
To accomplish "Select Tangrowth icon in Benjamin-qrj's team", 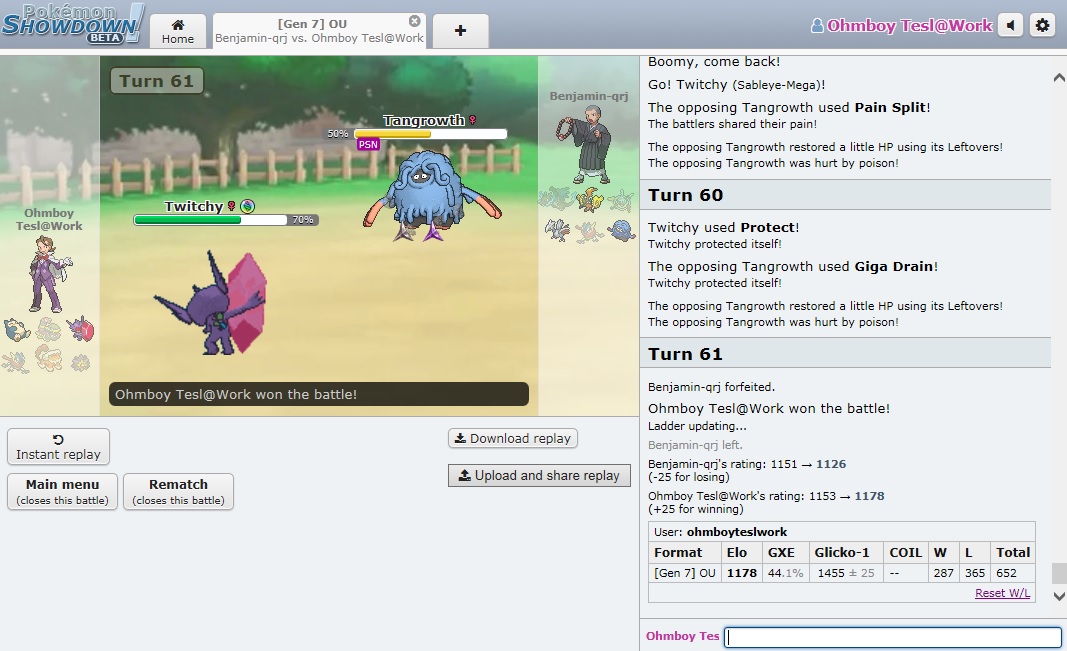I will [x=621, y=231].
